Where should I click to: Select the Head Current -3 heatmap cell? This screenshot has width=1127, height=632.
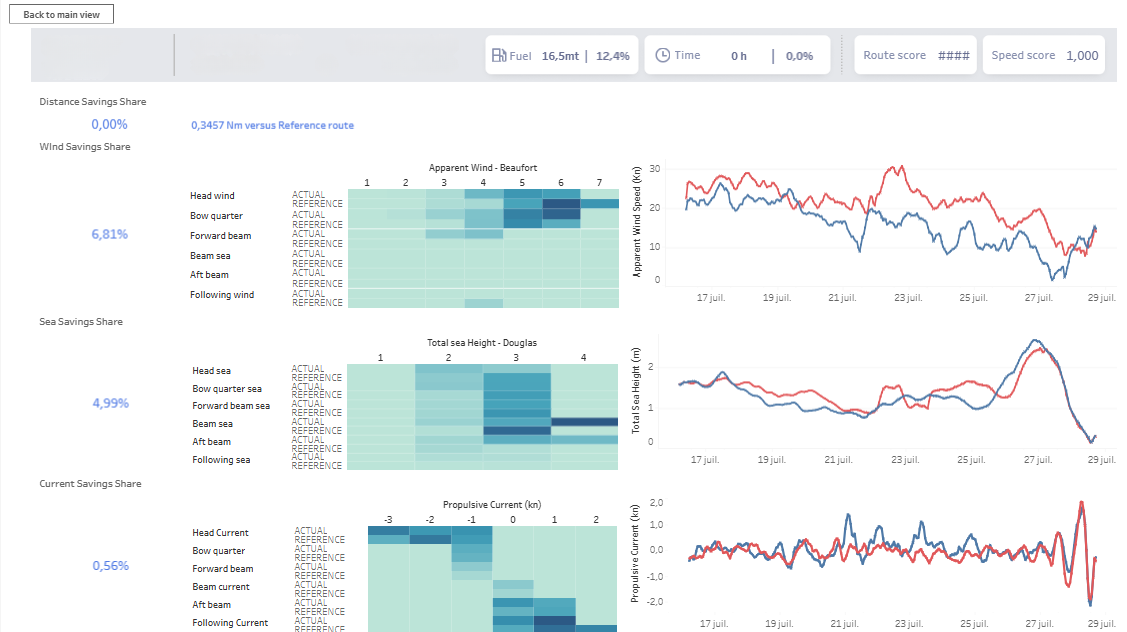tap(389, 531)
